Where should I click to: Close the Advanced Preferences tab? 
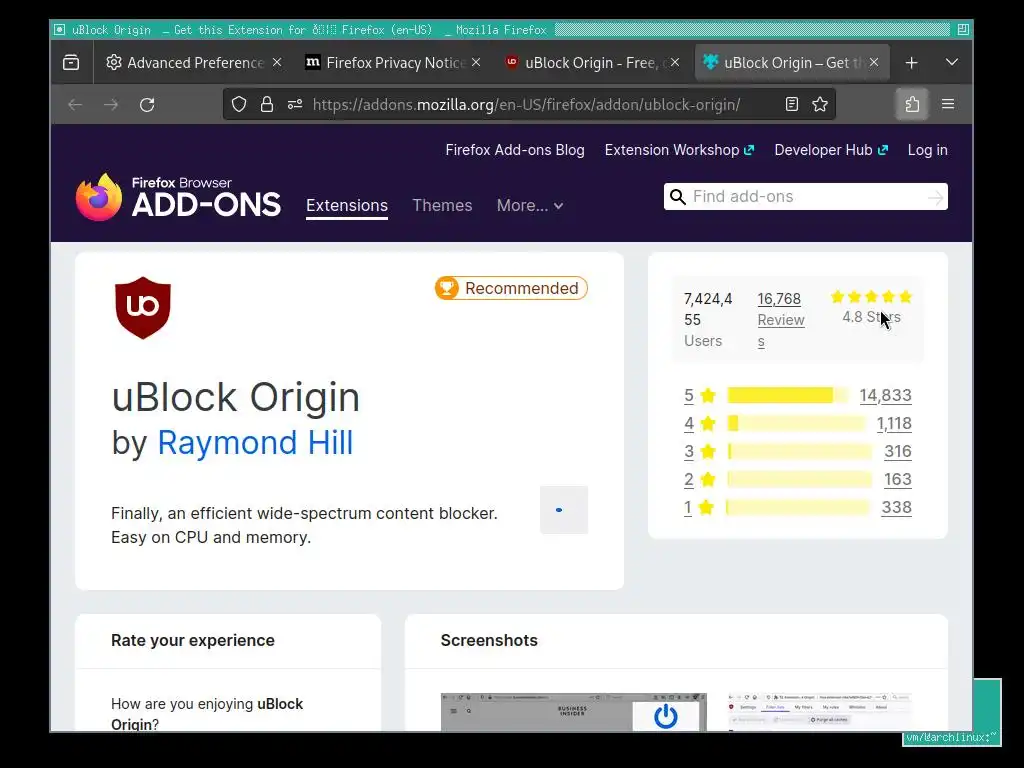[277, 62]
